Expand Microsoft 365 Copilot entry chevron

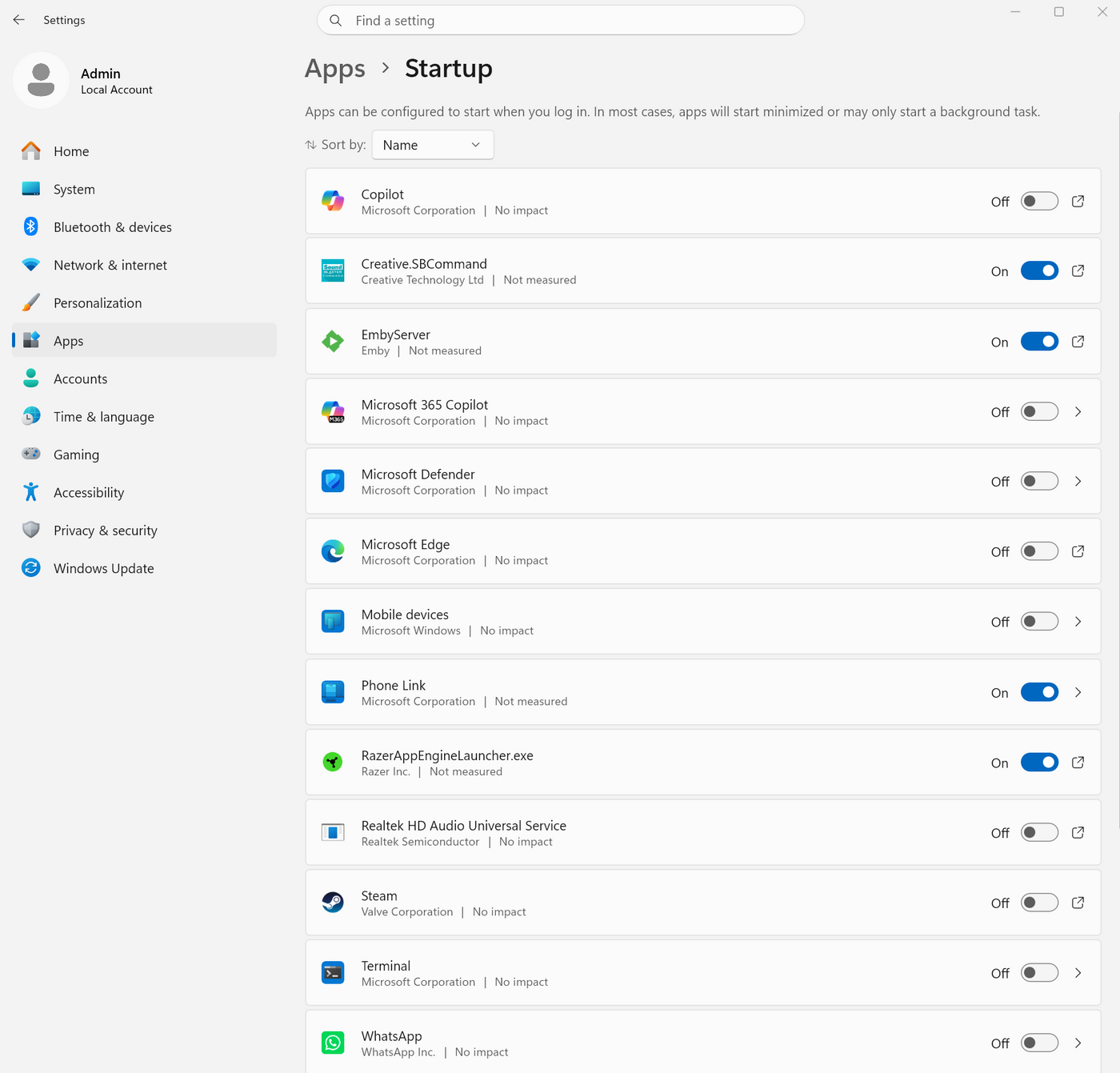tap(1078, 412)
